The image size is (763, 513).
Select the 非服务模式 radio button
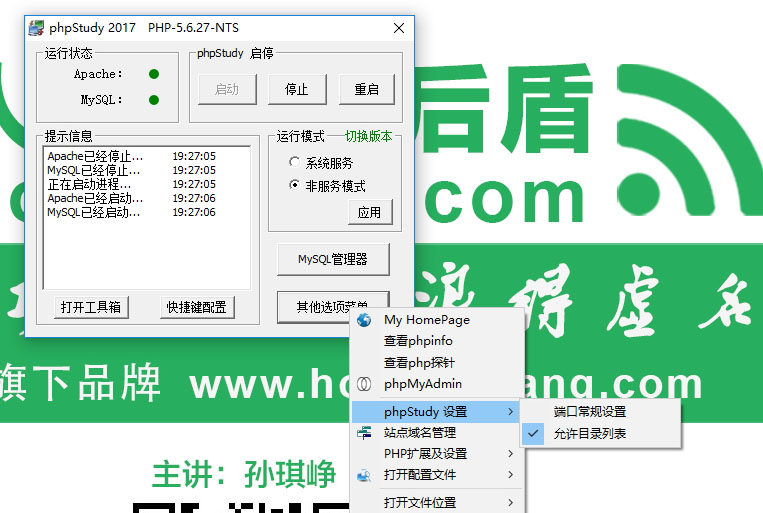point(294,185)
